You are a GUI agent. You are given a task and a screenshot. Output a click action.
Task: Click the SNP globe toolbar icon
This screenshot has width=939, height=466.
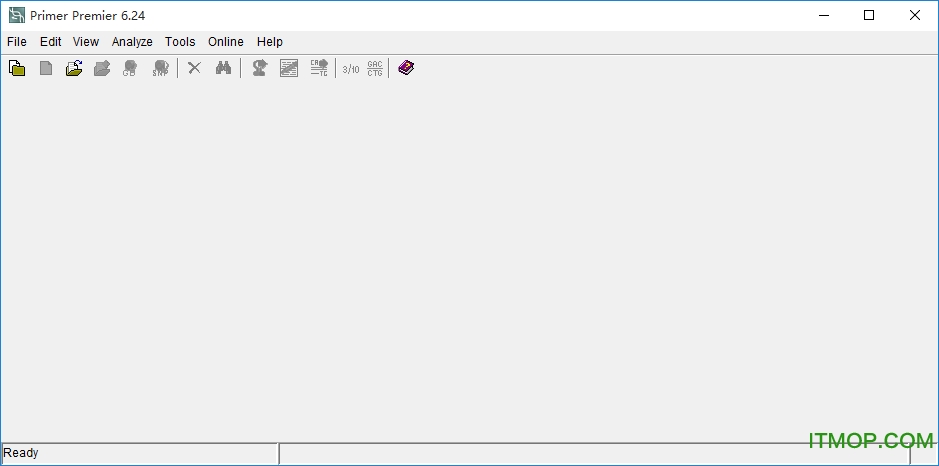(160, 68)
